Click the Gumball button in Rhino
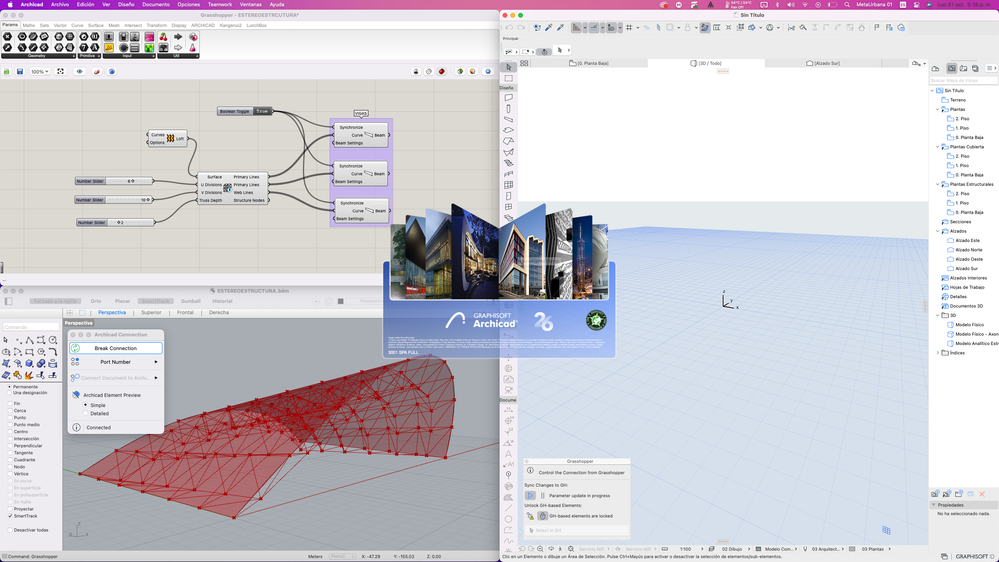 pos(190,301)
